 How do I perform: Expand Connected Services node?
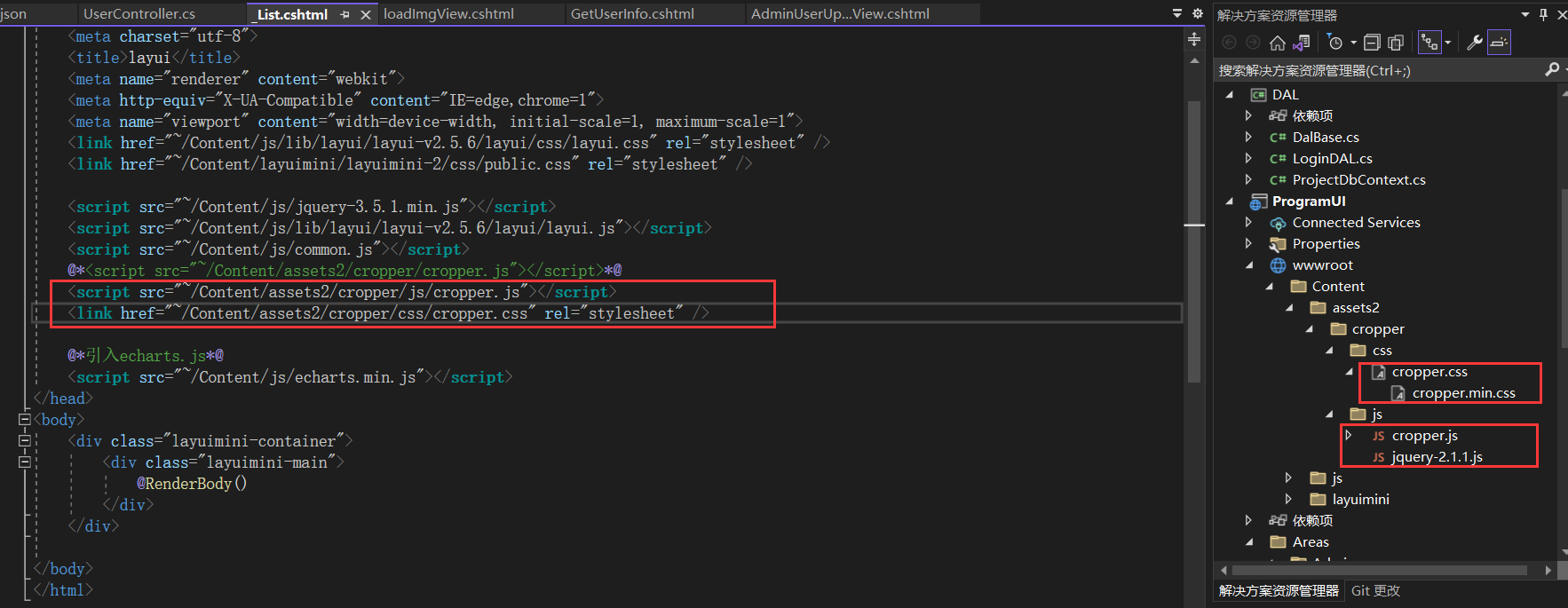[x=1248, y=222]
